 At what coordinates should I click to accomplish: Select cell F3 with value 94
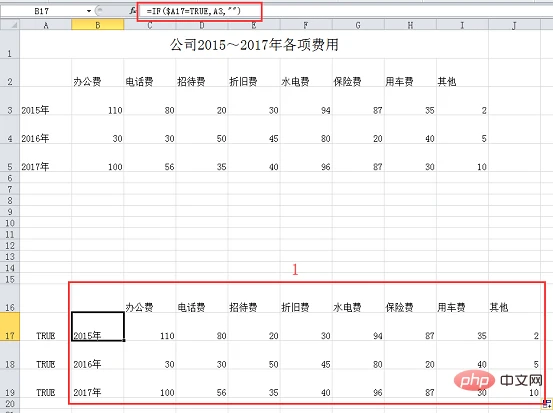tap(306, 101)
